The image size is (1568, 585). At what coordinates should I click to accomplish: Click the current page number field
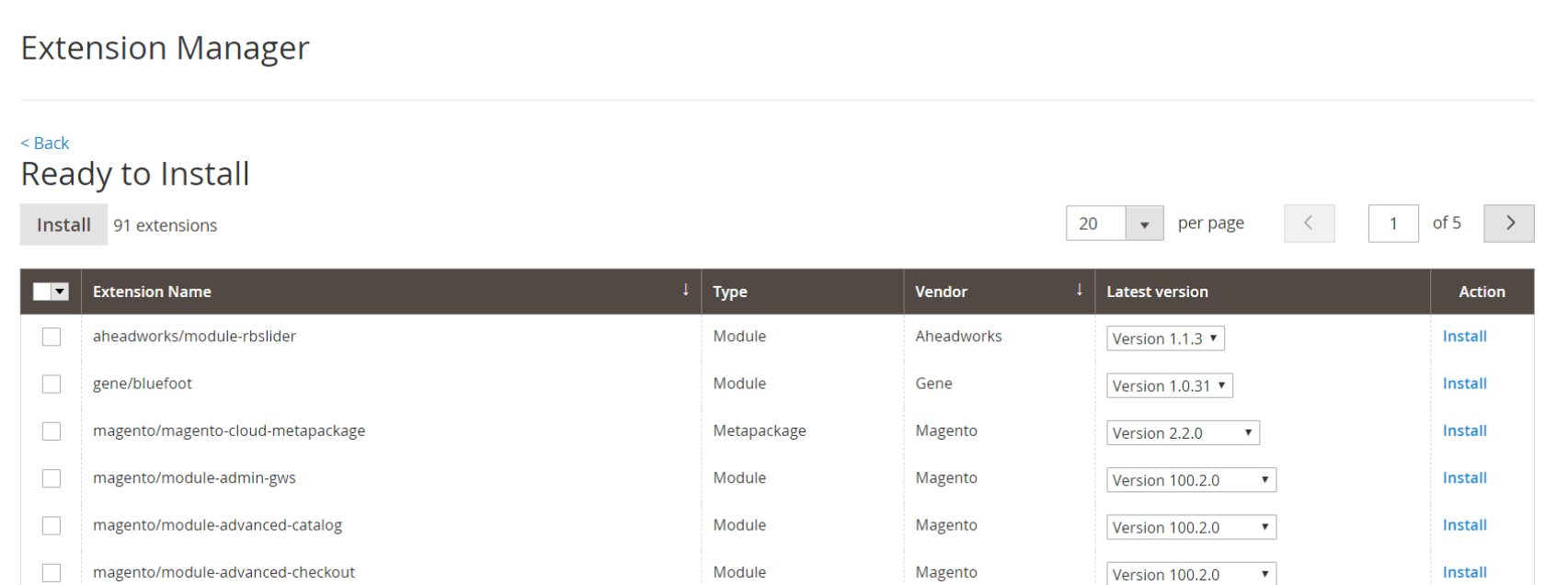[1392, 224]
